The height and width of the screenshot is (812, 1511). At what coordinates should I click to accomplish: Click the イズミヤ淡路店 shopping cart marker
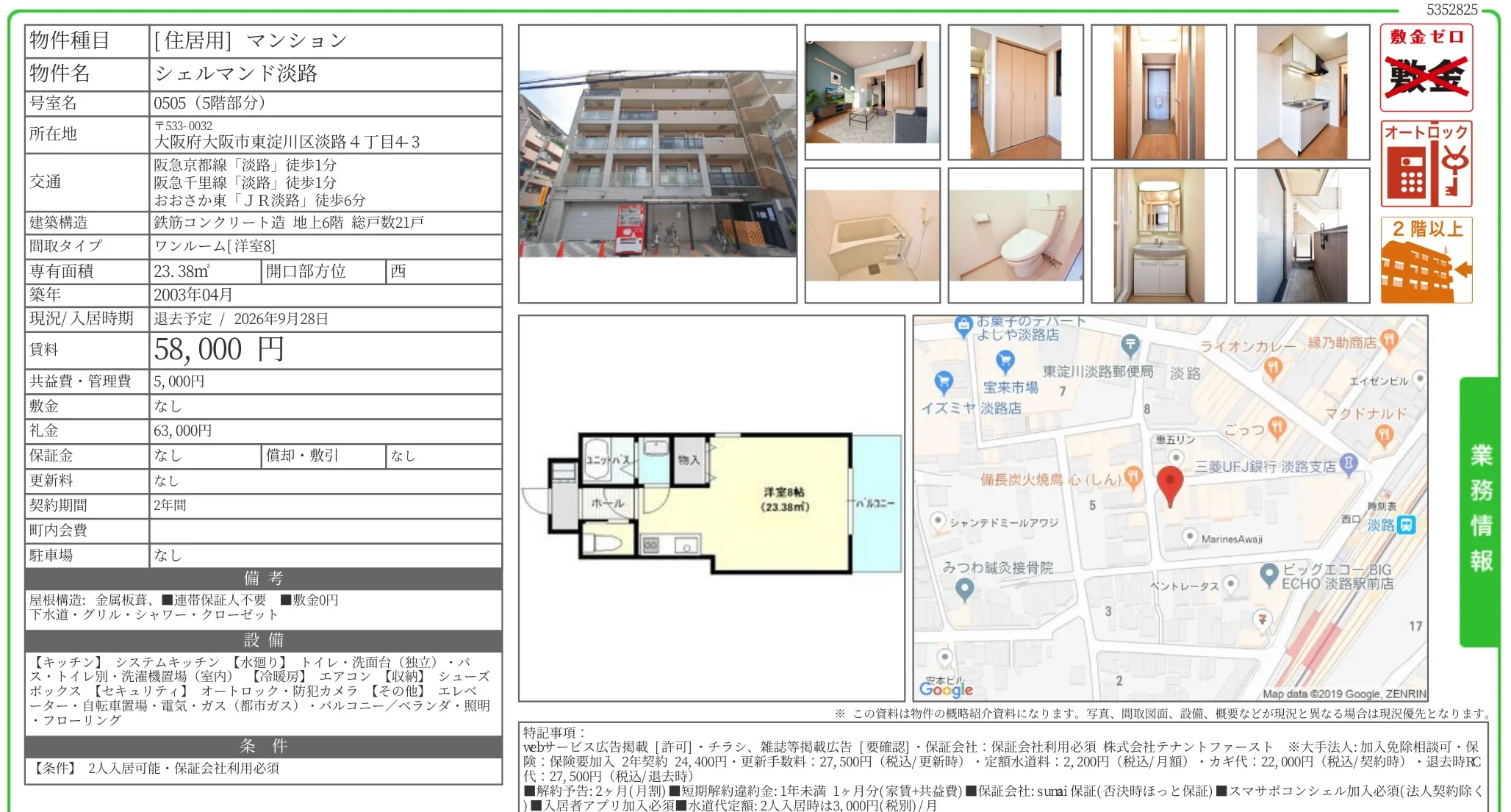944,383
